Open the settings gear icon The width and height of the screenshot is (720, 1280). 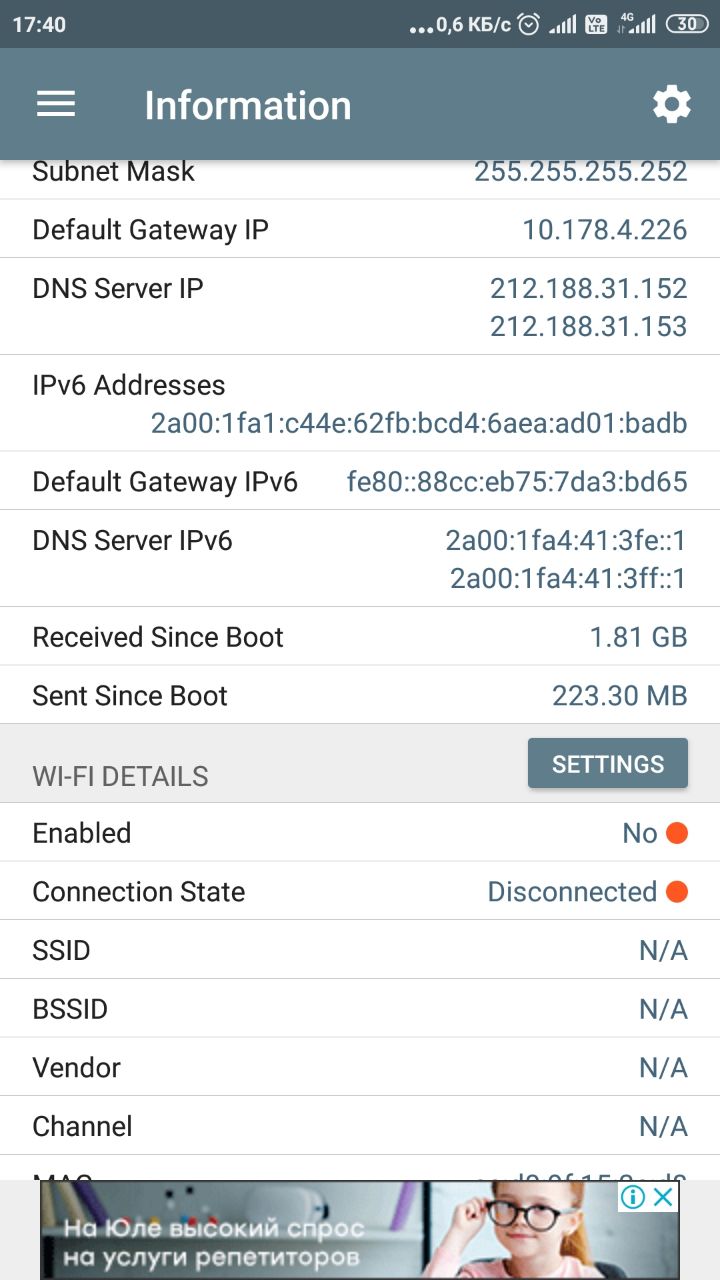671,104
